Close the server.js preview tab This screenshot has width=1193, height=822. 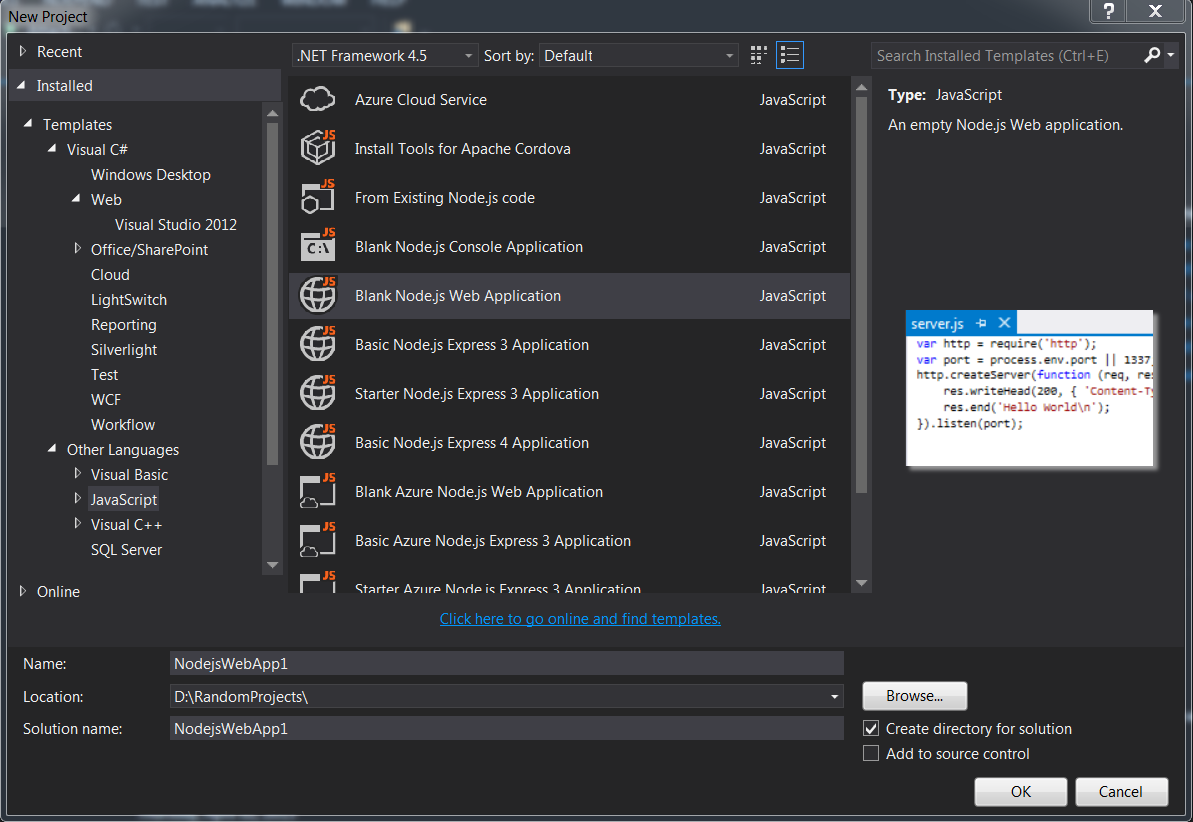point(1004,322)
